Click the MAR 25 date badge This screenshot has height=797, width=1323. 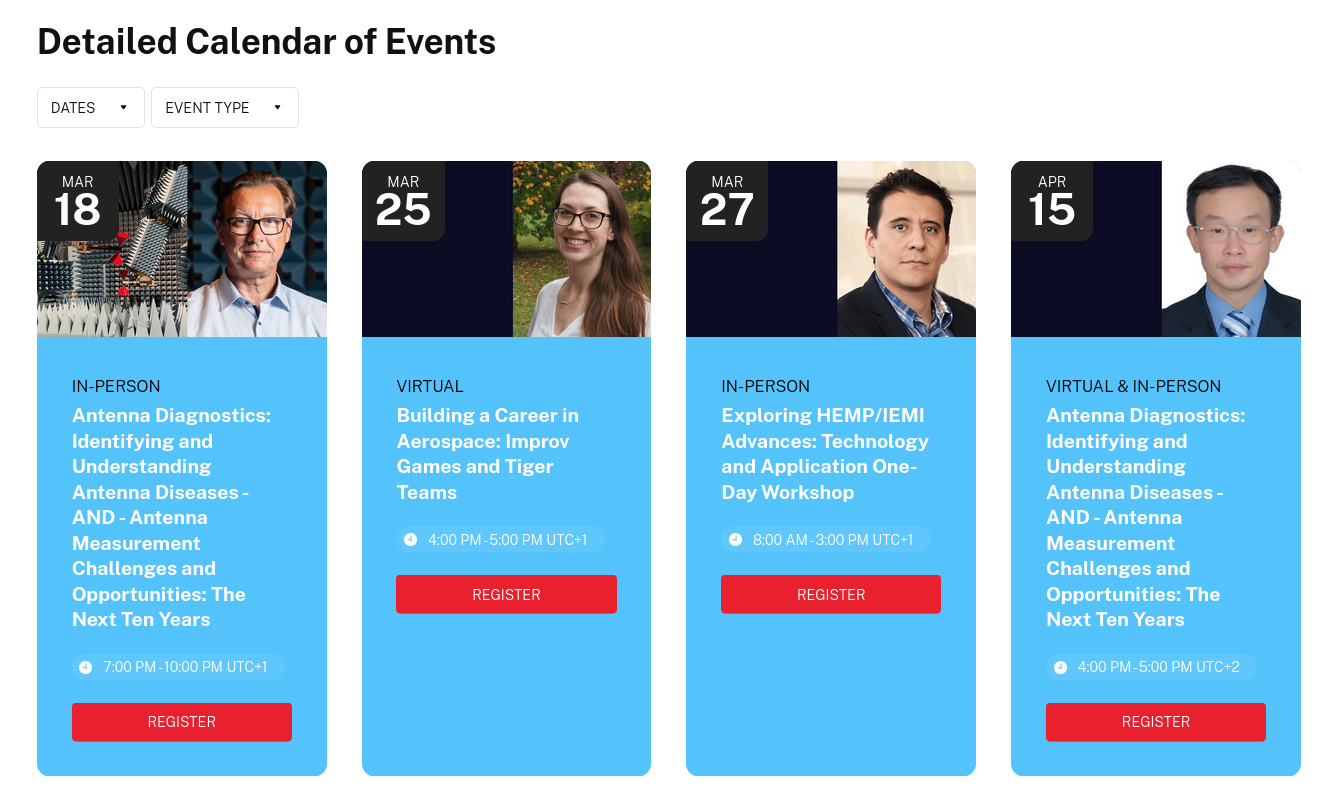click(403, 201)
